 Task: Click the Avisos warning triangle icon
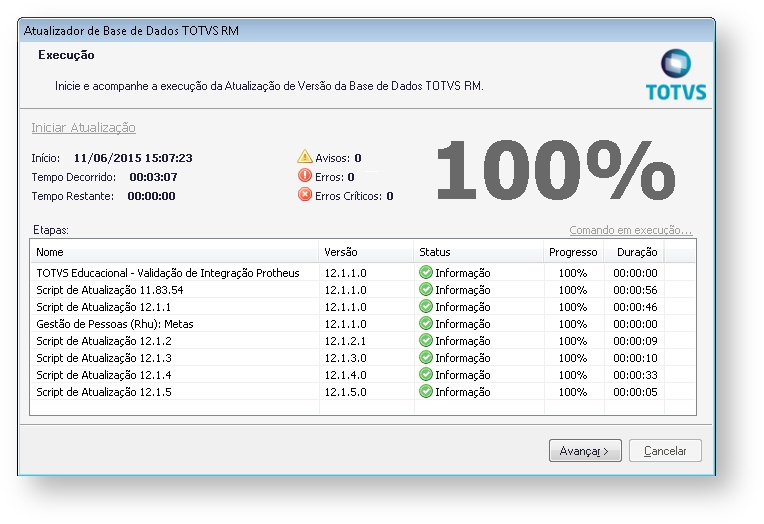(x=305, y=156)
